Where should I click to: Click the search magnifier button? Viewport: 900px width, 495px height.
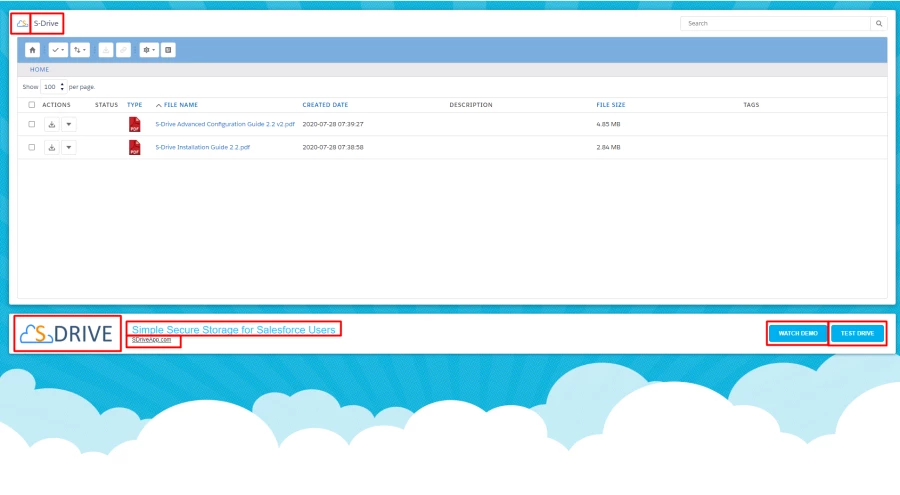pos(879,23)
